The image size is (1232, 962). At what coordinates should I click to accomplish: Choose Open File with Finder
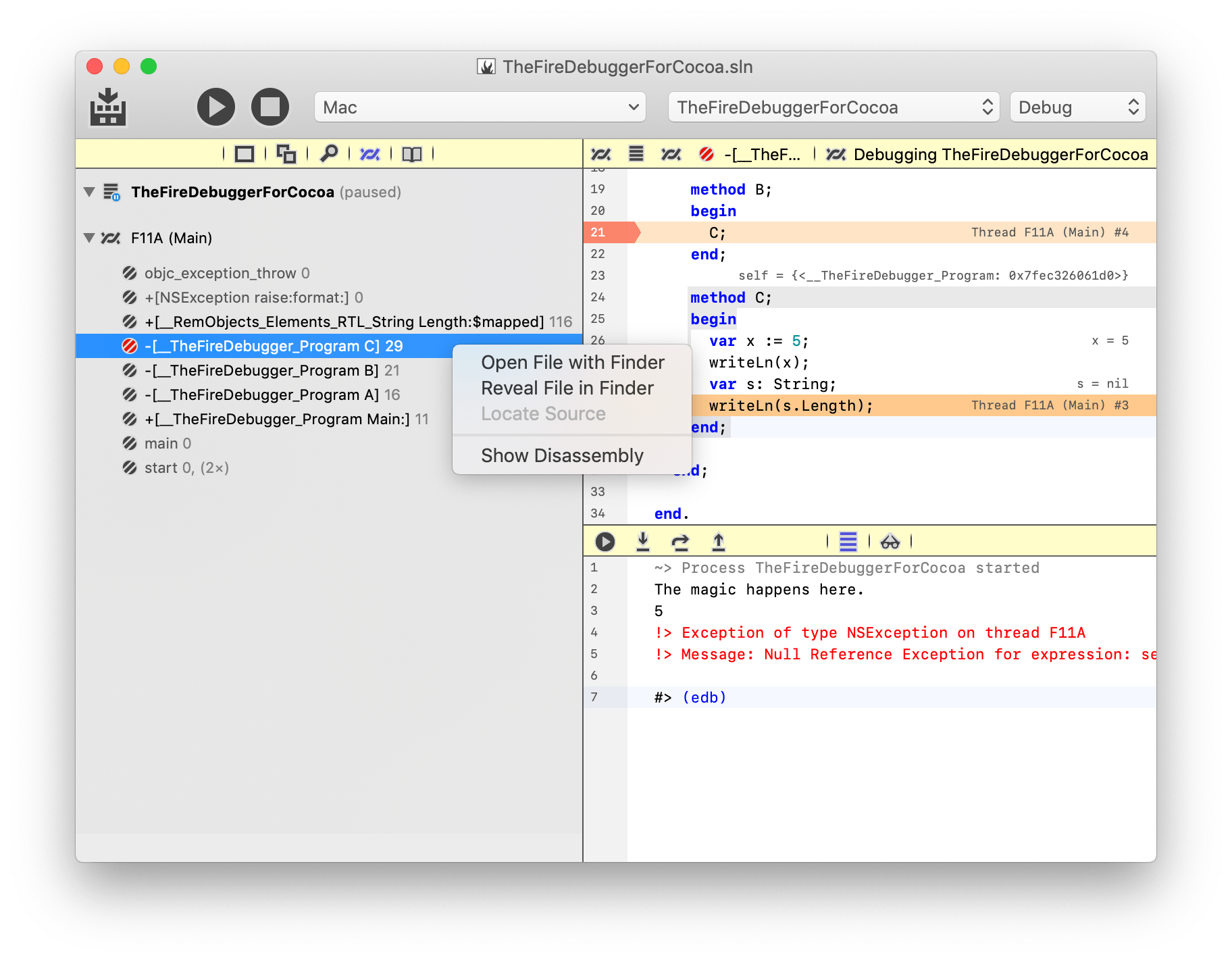[572, 363]
